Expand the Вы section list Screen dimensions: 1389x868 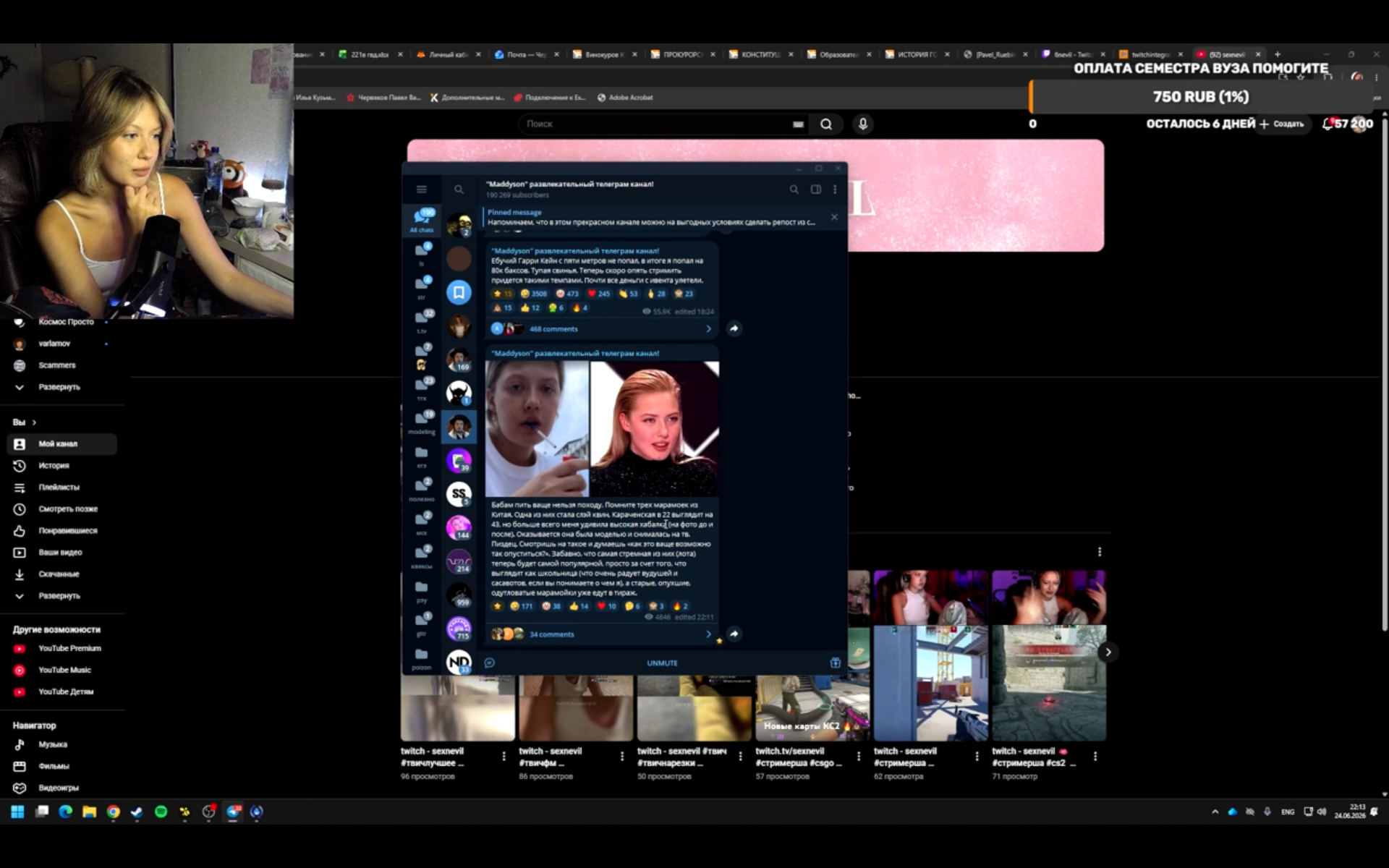tap(61, 596)
